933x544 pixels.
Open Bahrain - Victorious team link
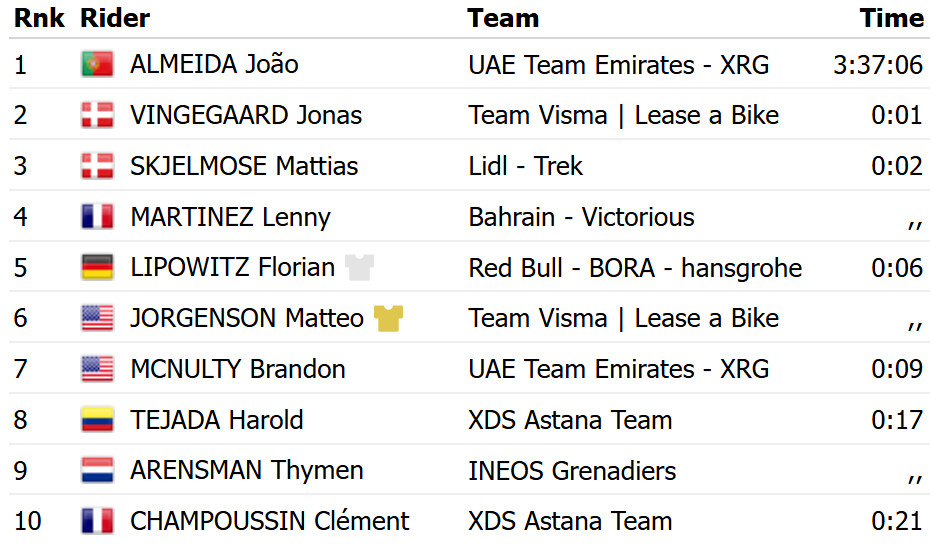click(x=581, y=217)
